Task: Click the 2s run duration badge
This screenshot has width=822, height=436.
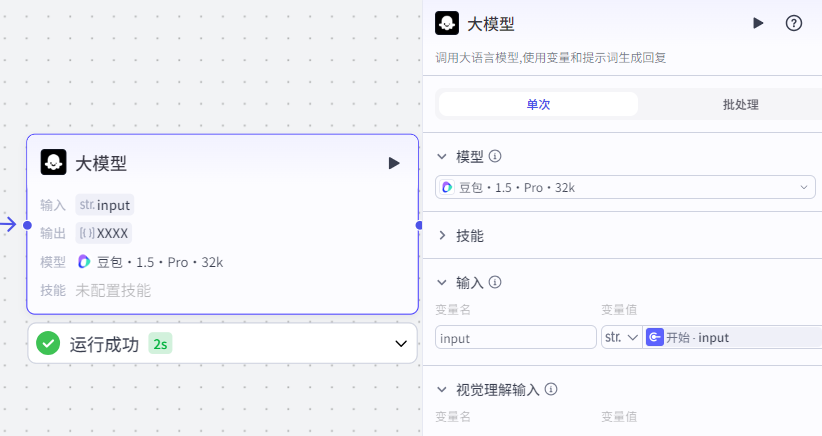Action: click(160, 344)
